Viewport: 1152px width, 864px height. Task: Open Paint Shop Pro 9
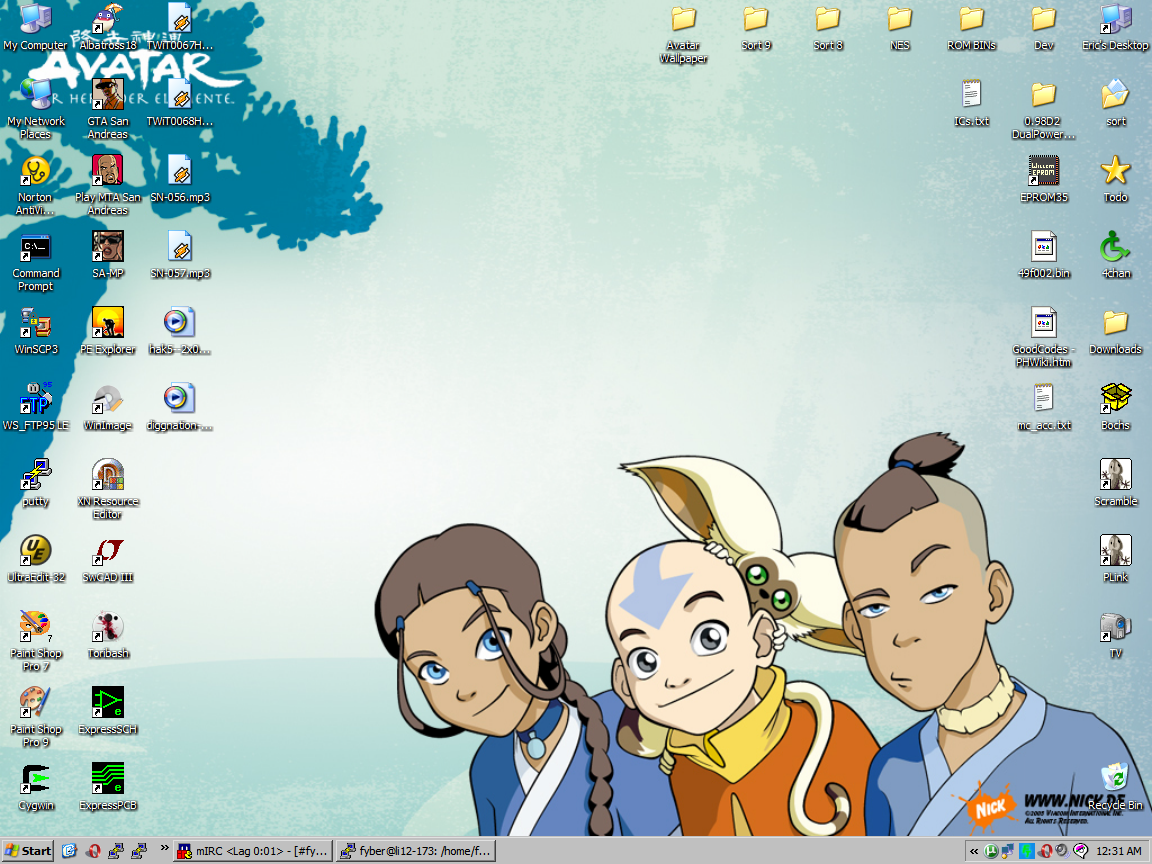(x=35, y=717)
